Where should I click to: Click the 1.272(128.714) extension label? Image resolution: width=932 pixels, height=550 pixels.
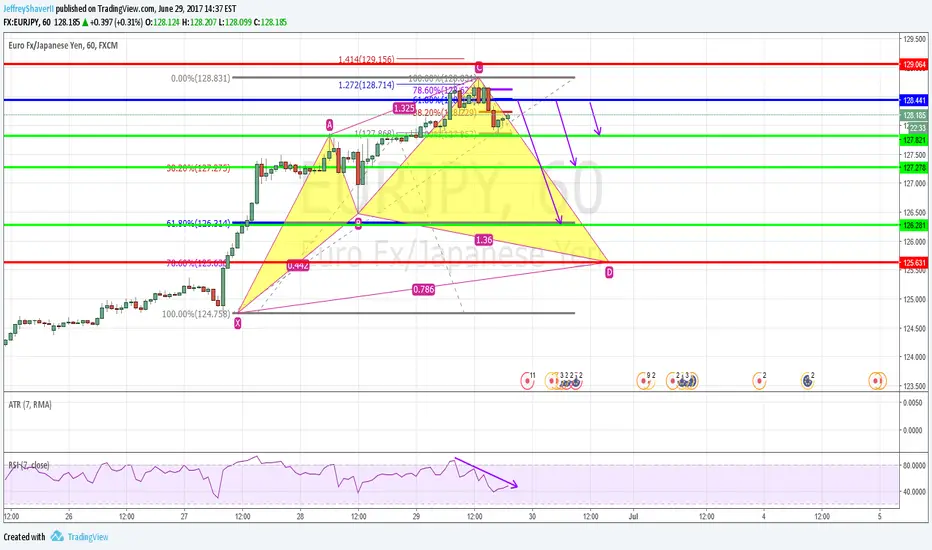pos(366,85)
